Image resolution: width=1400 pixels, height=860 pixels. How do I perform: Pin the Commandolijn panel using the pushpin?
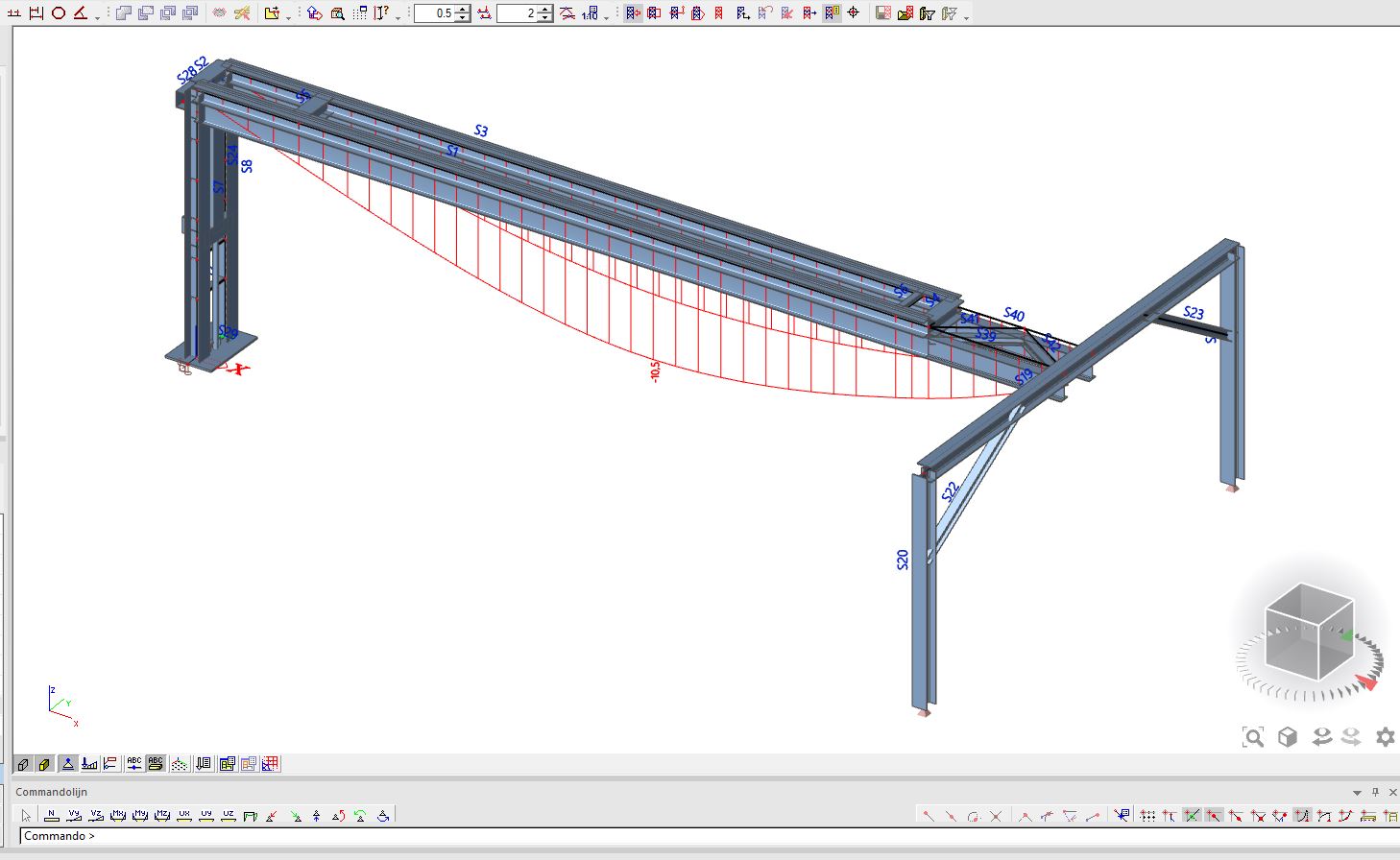click(x=1375, y=793)
